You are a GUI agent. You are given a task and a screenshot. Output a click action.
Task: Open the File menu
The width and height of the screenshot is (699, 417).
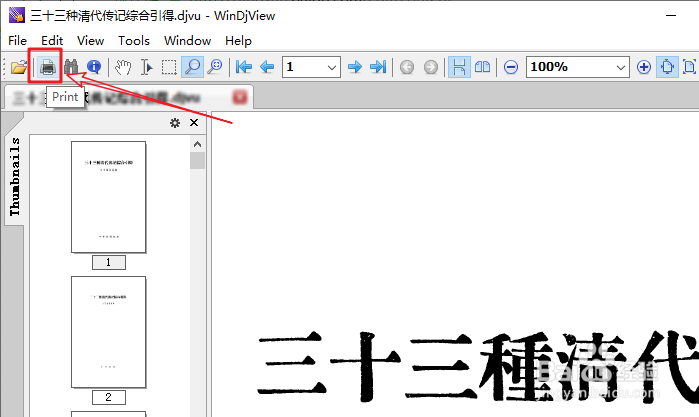[x=17, y=41]
